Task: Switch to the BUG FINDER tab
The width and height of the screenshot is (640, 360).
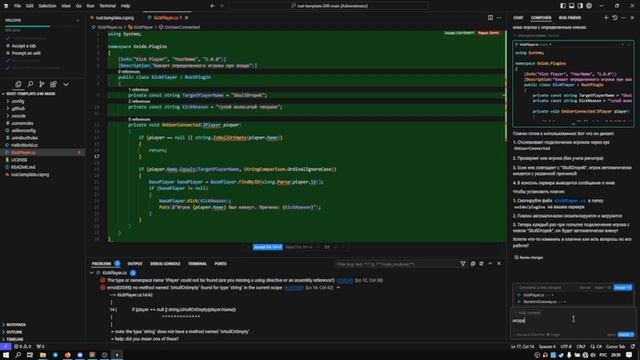Action: [570, 18]
